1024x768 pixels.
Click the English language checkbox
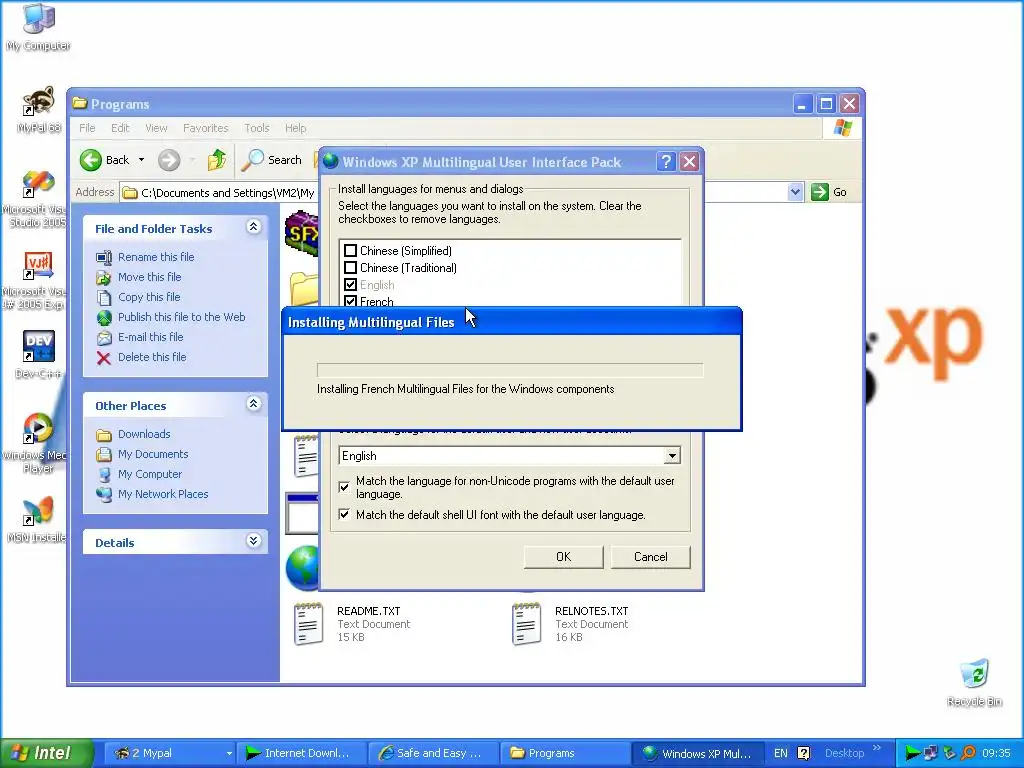coord(351,285)
